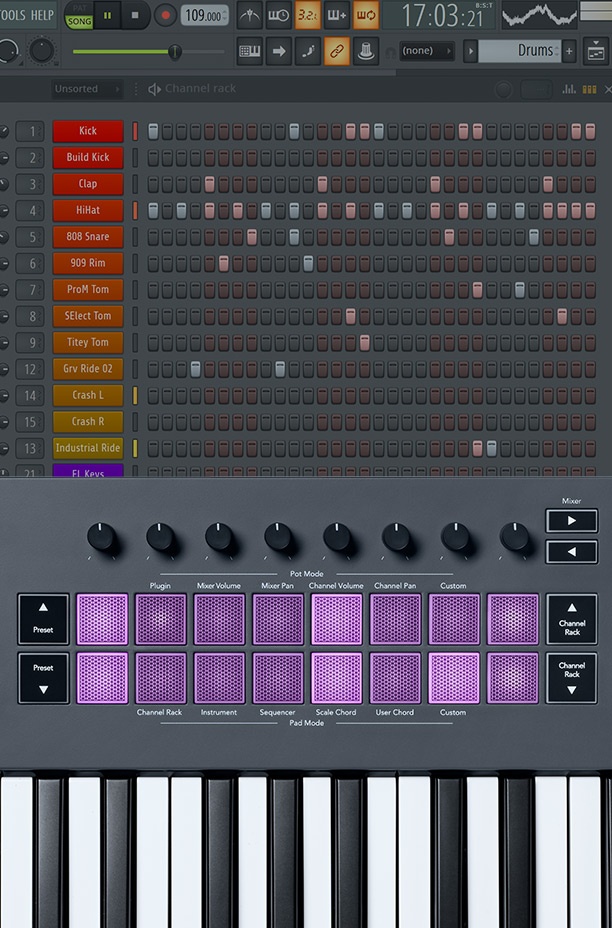The image size is (612, 928).
Task: Click the Mixer left arrow button on keyboard
Action: [571, 552]
